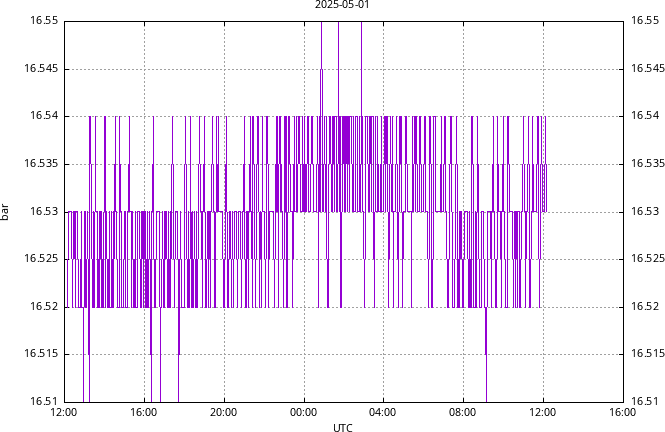Select 16.51 on the left y-axis
The height and width of the screenshot is (432, 665).
coord(44,401)
